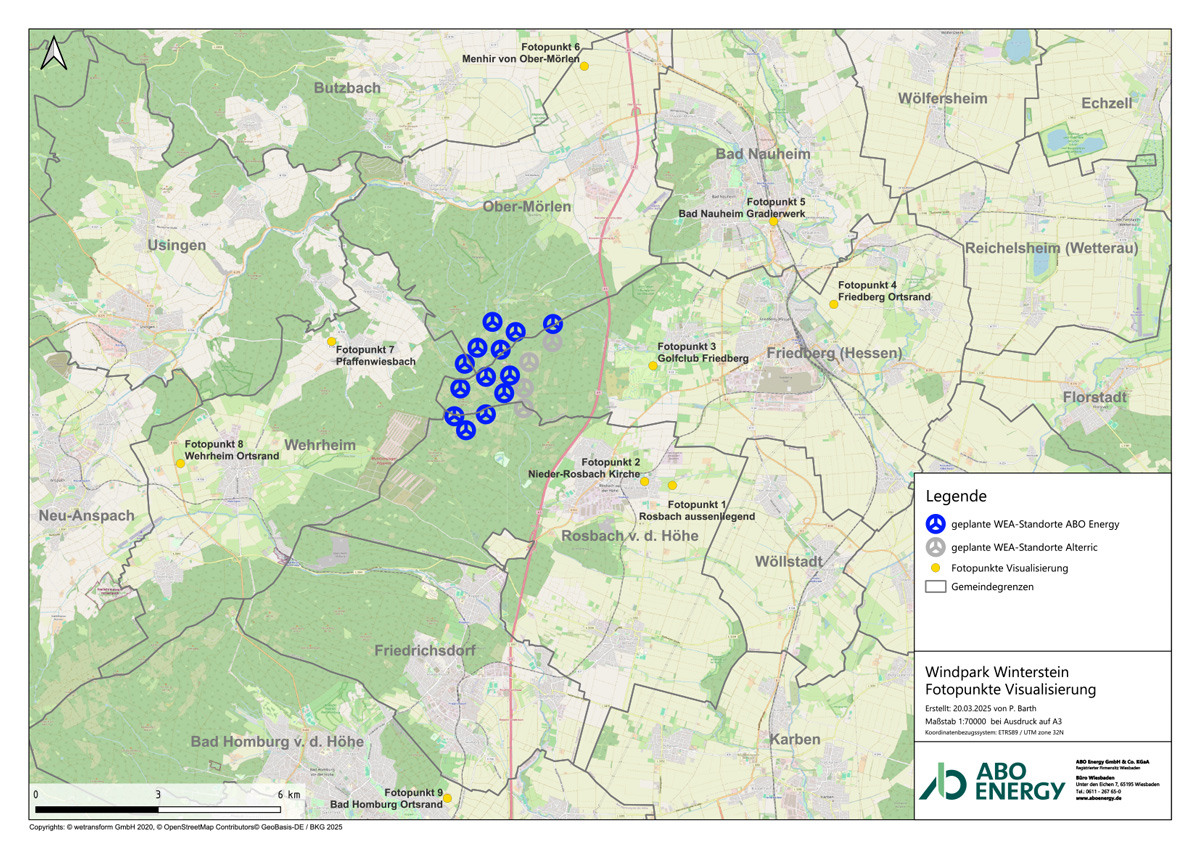Click the Usingen town name
The height and width of the screenshot is (848, 1200).
pos(176,245)
